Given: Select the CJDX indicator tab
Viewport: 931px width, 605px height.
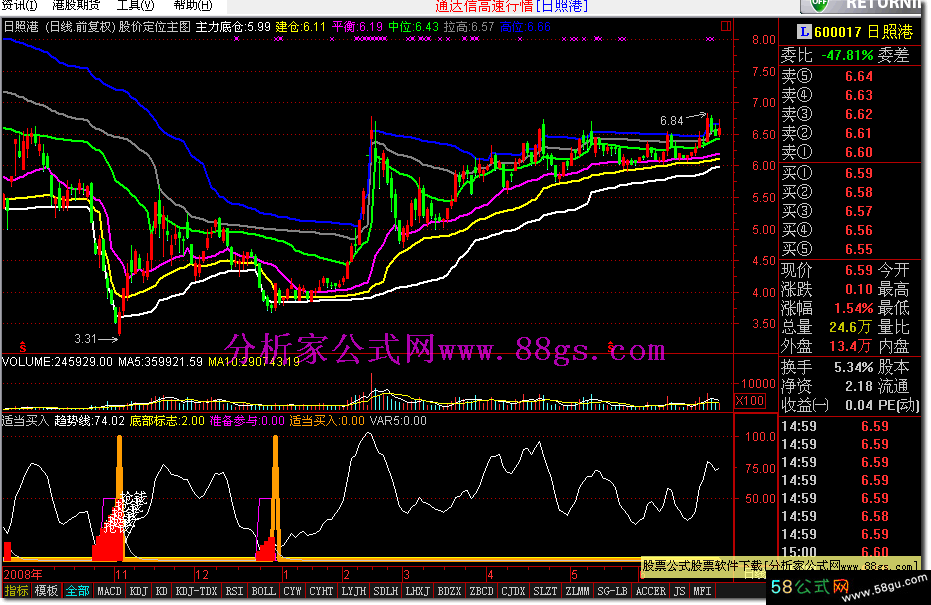Looking at the screenshot, I should click(x=513, y=591).
